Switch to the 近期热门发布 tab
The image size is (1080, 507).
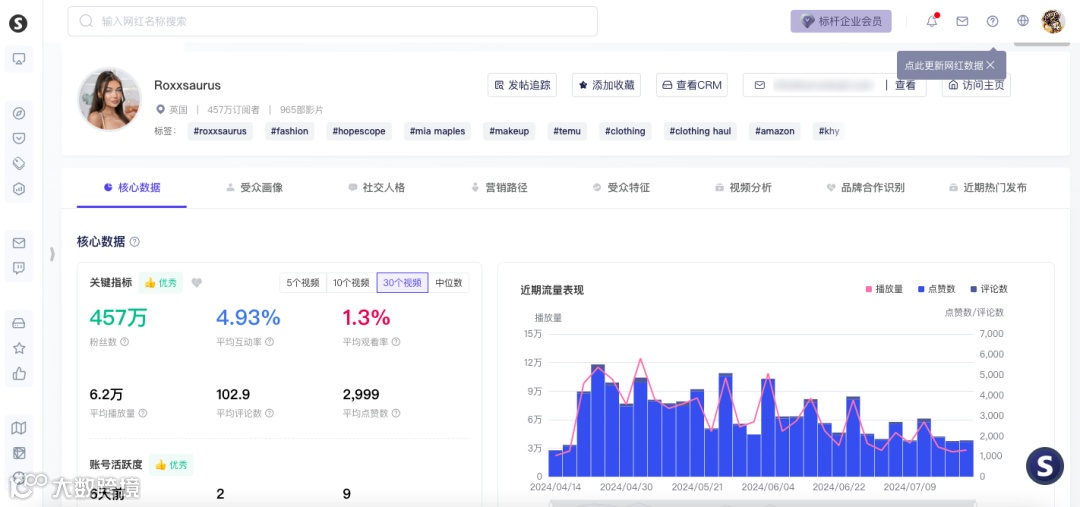click(x=988, y=187)
